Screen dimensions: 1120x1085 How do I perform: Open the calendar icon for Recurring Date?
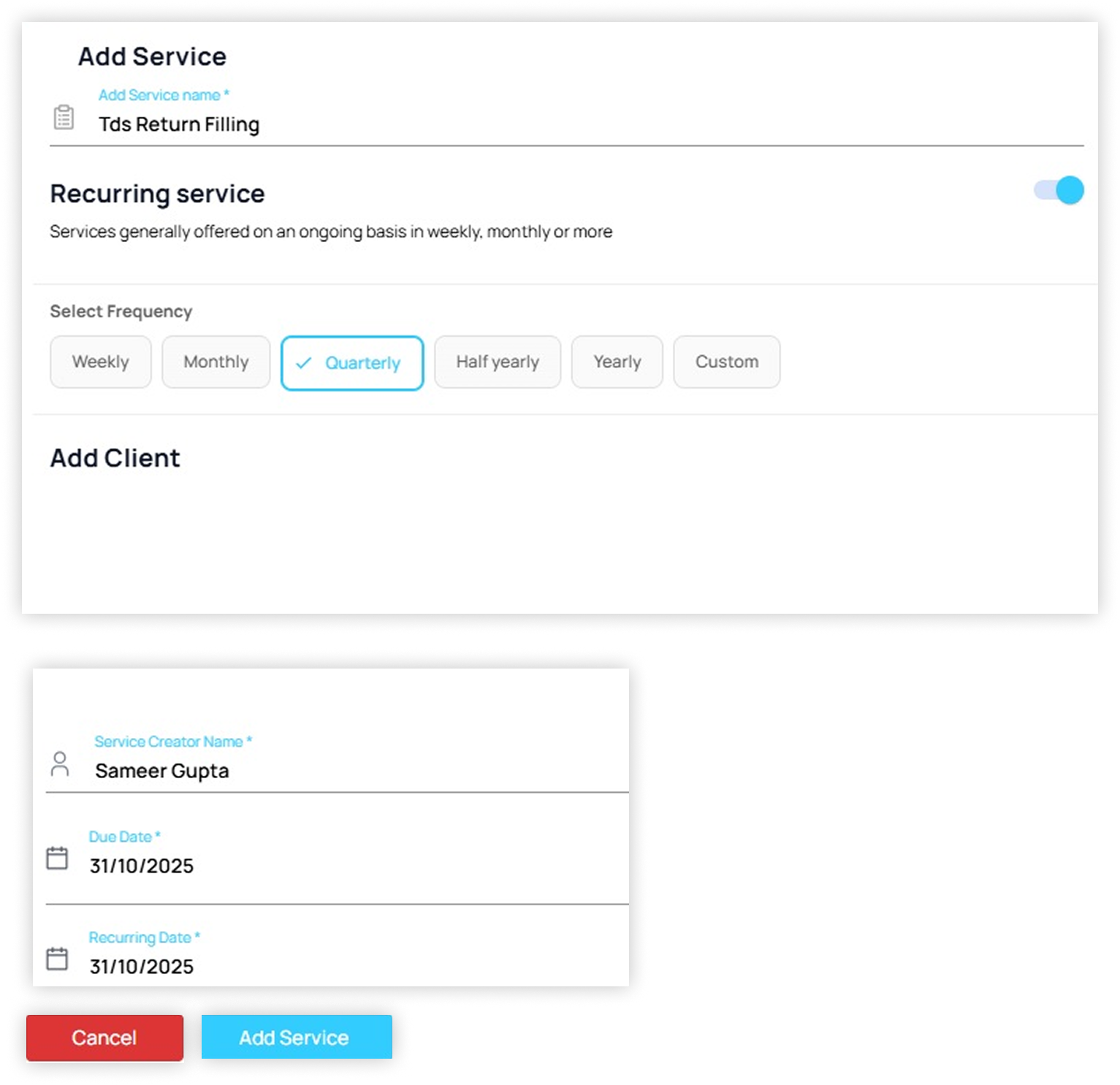click(57, 959)
